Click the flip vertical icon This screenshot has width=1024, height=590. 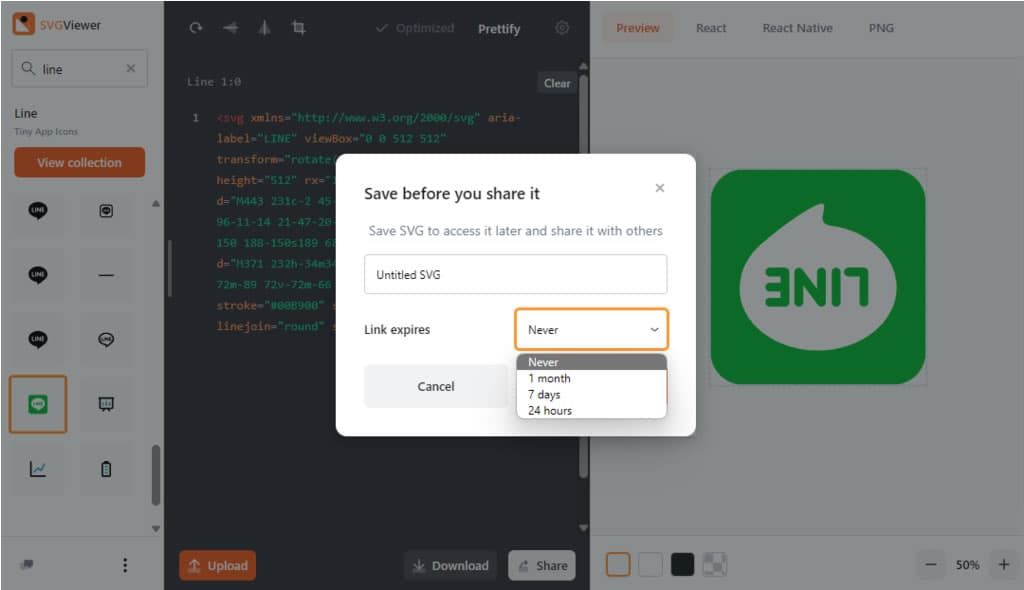tap(264, 27)
